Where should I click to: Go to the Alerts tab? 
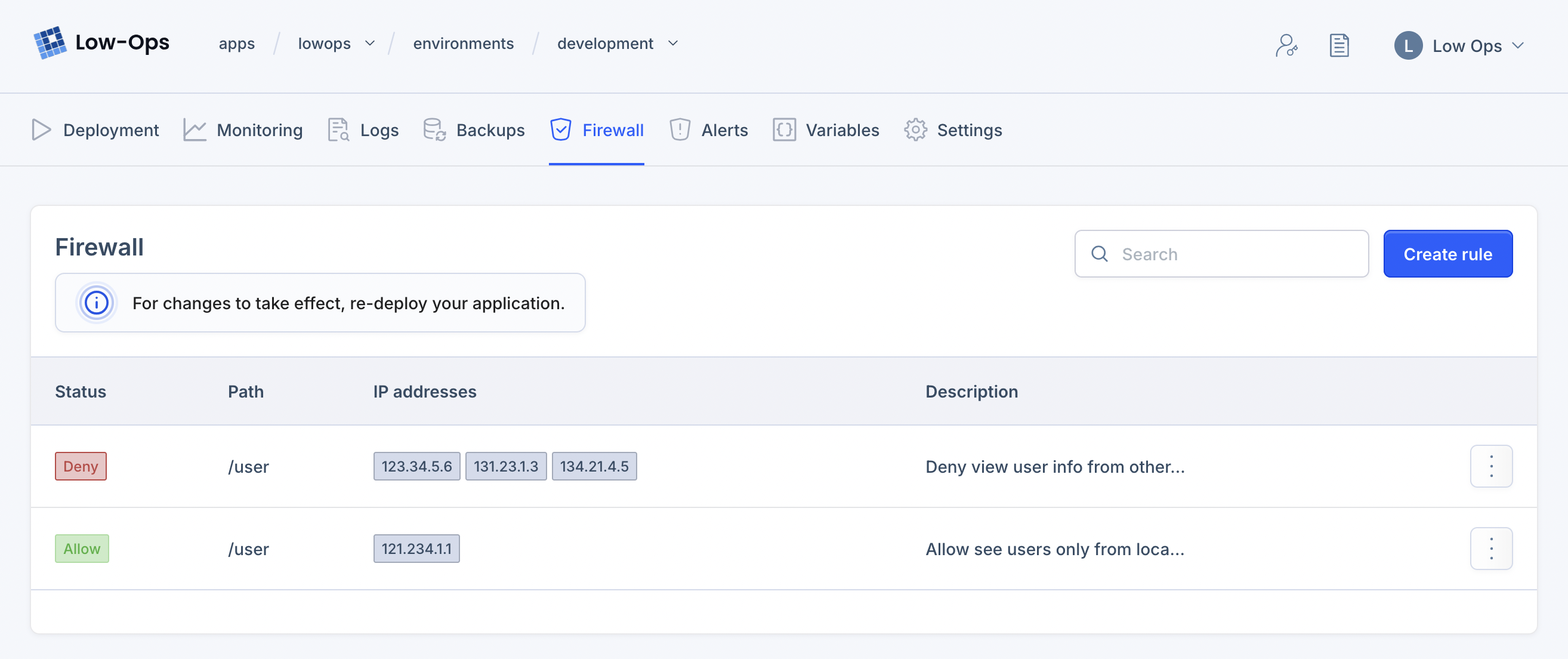coord(708,130)
